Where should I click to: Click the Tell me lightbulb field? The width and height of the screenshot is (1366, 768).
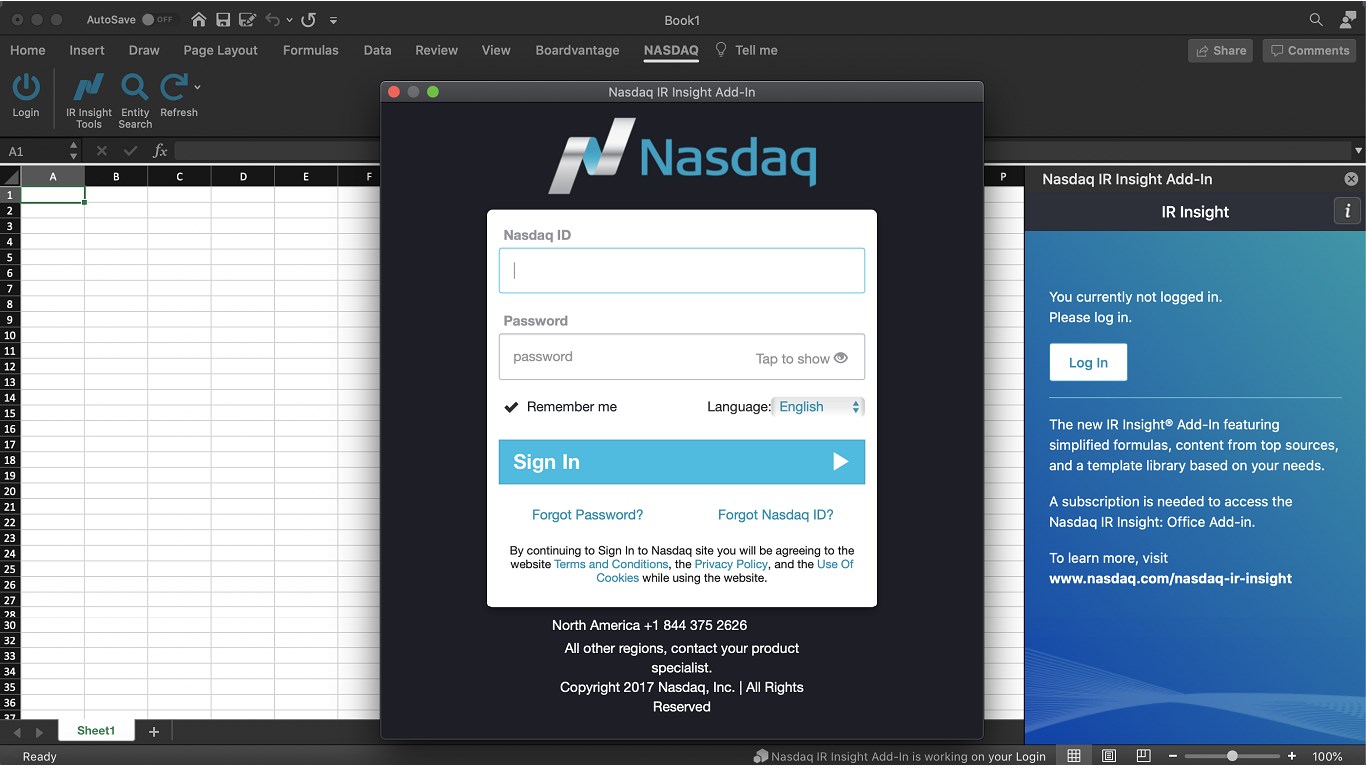(746, 50)
